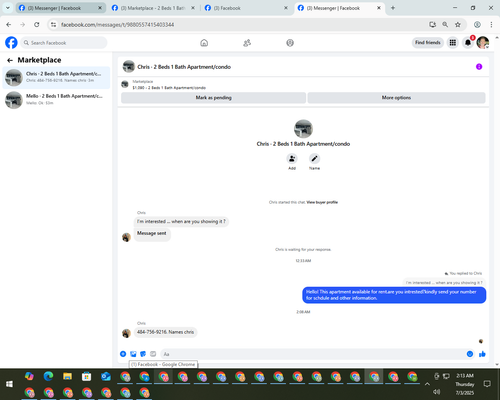Show hidden system tray icons
This screenshot has width=500, height=400.
point(427,384)
